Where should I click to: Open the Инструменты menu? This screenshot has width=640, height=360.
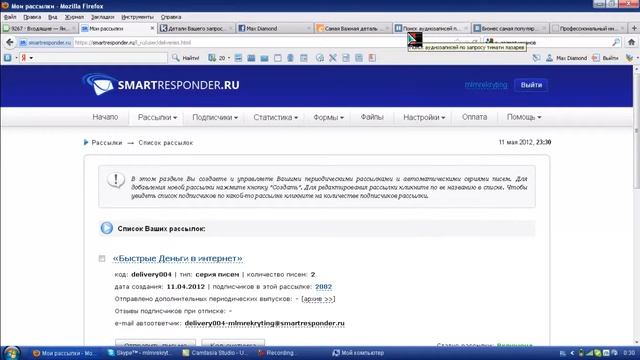[x=137, y=17]
